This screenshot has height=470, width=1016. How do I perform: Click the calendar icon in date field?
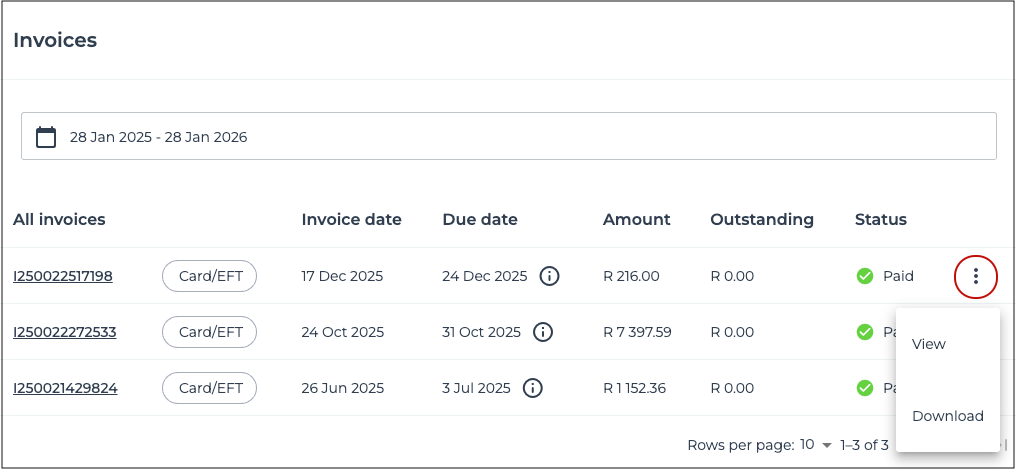46,137
